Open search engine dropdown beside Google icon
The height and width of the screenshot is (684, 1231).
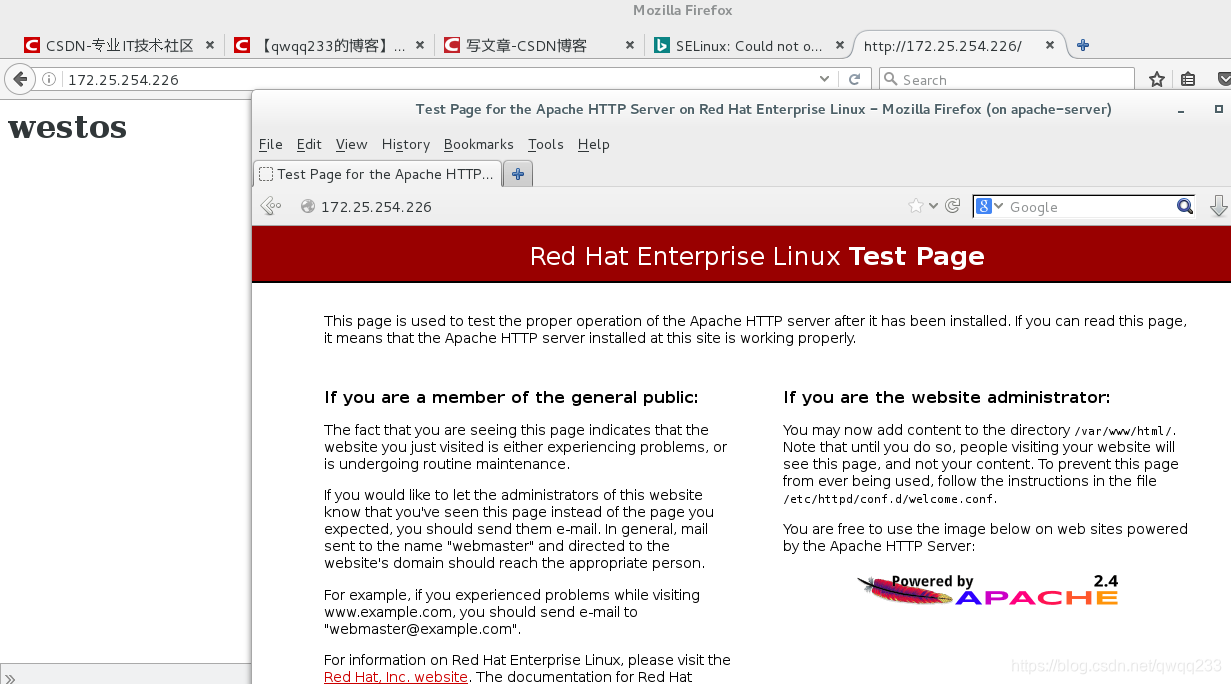pyautogui.click(x=998, y=206)
